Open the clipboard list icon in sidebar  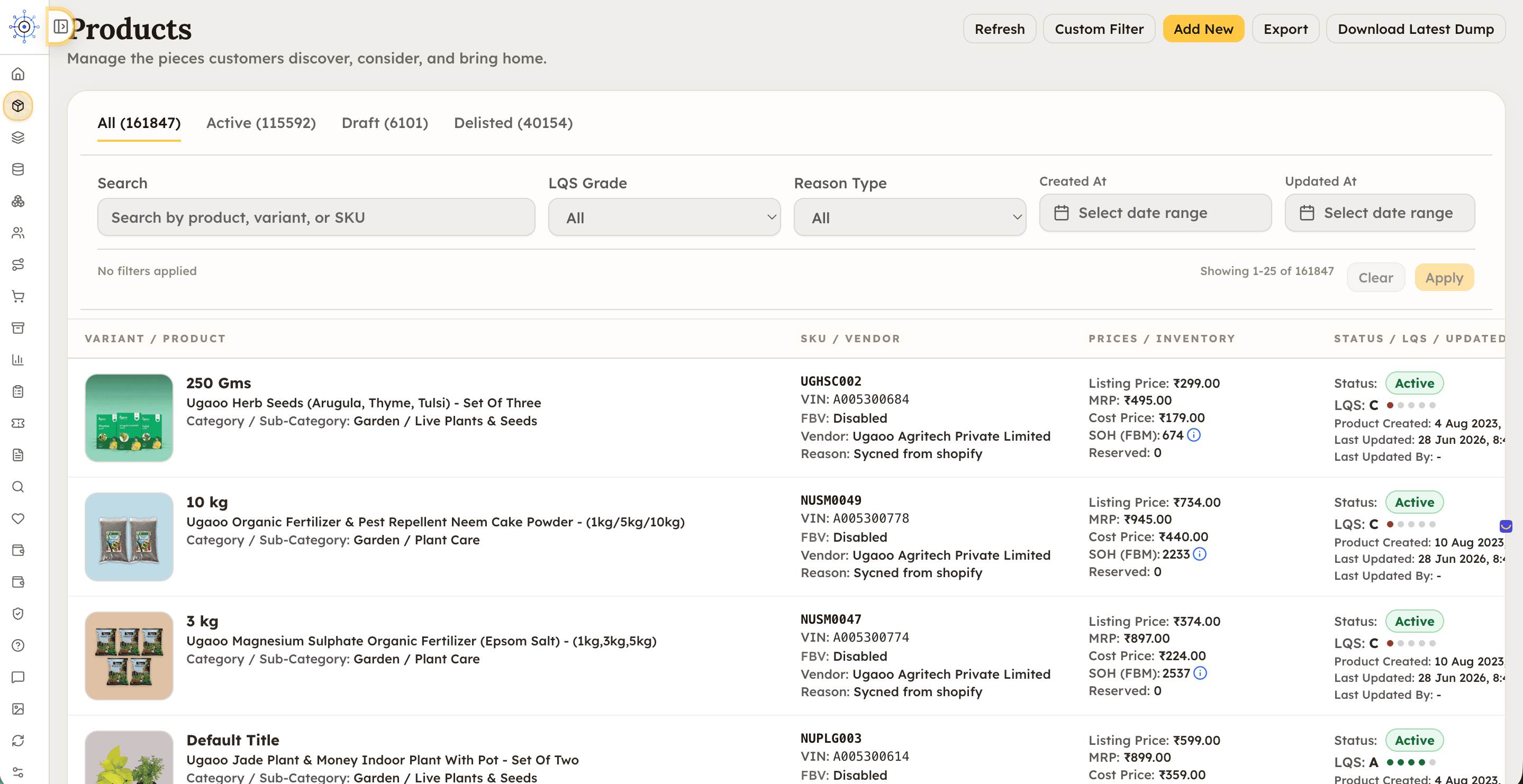[x=19, y=391]
